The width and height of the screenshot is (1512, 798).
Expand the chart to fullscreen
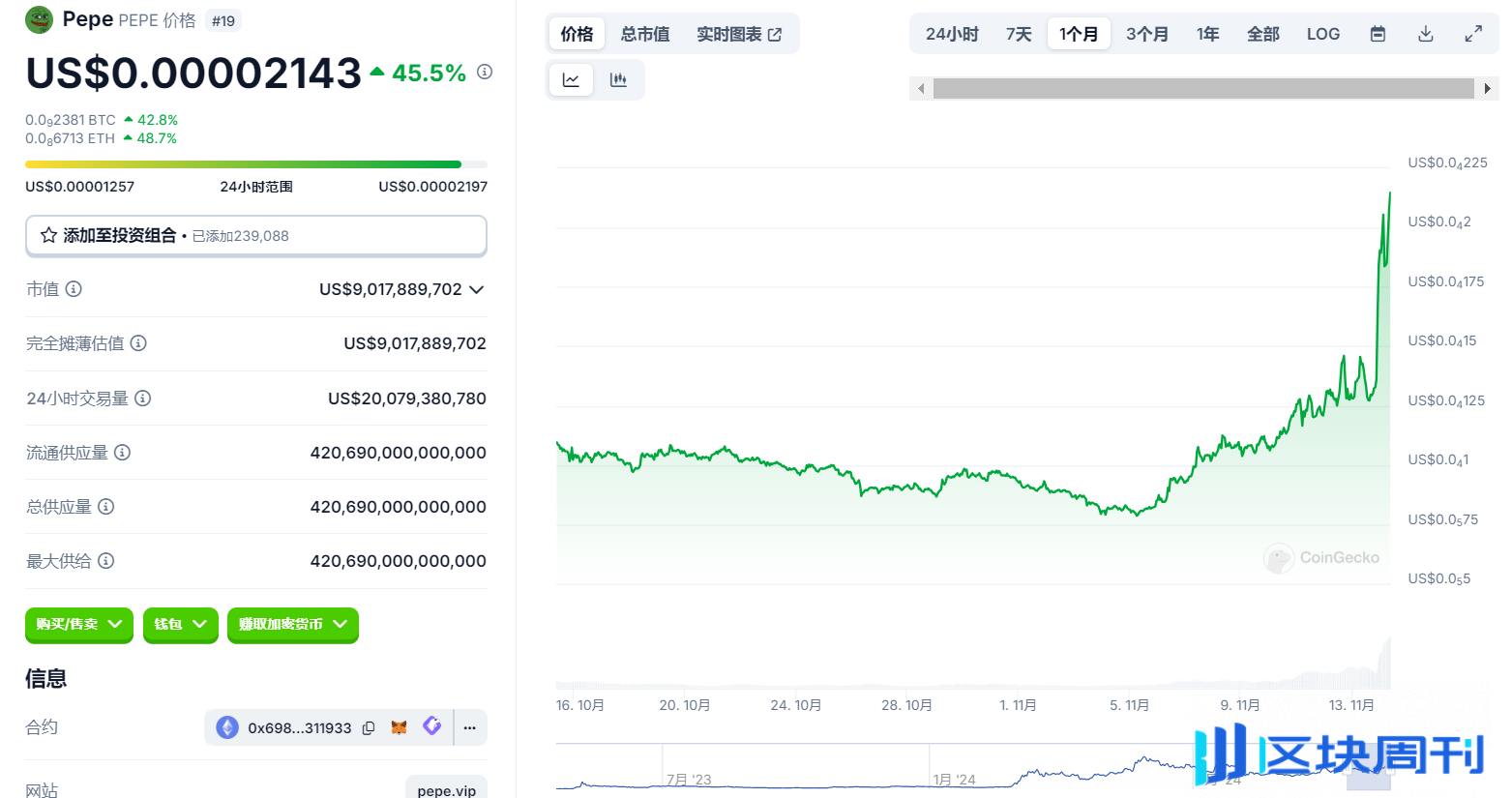click(1473, 32)
